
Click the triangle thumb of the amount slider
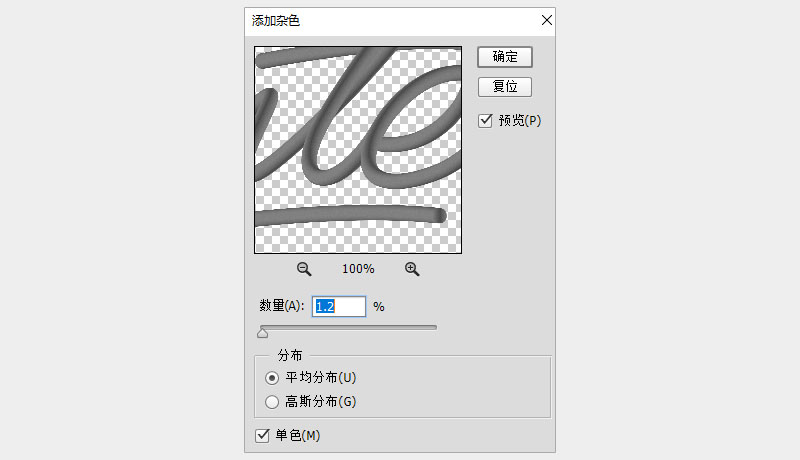coord(263,333)
